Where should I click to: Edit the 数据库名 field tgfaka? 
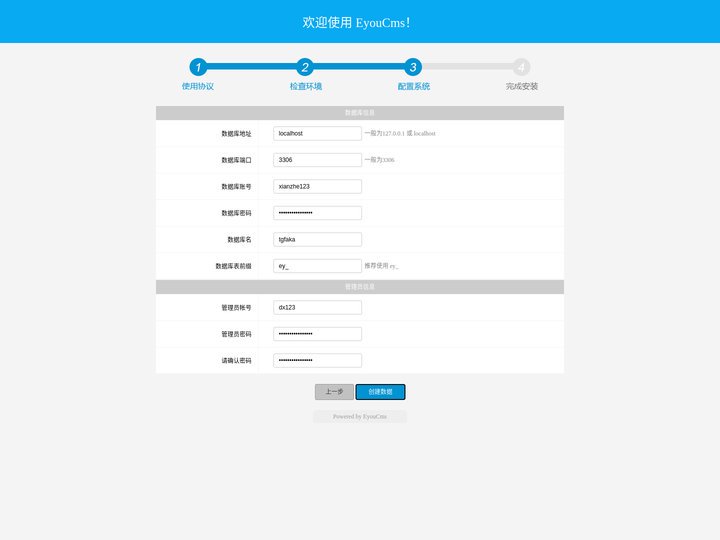coord(317,239)
